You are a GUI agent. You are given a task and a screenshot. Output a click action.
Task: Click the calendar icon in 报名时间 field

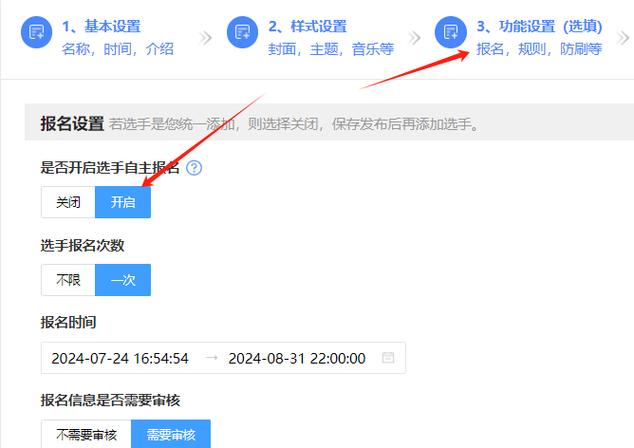click(388, 358)
